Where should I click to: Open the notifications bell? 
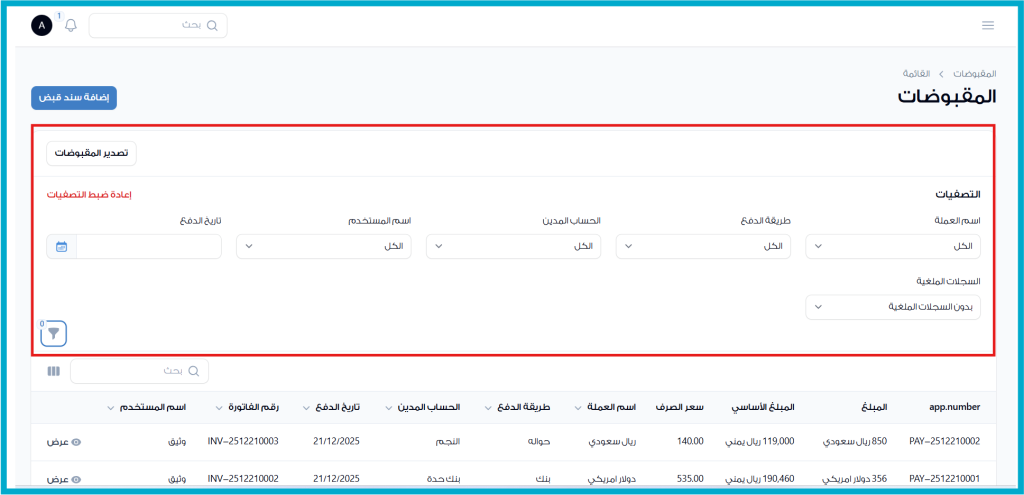[x=70, y=26]
